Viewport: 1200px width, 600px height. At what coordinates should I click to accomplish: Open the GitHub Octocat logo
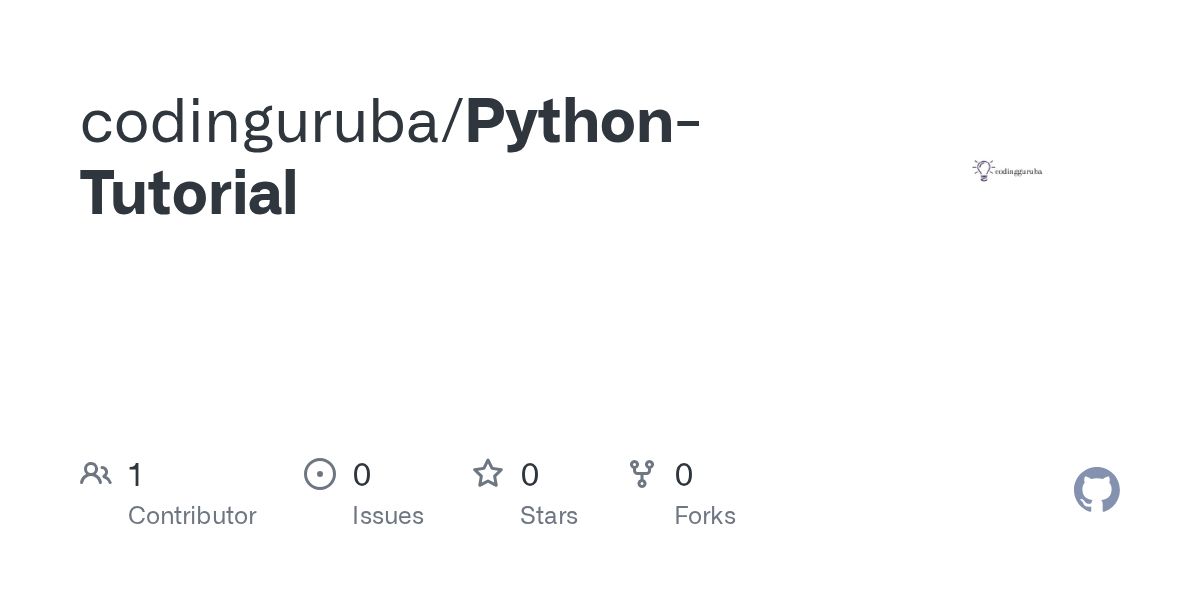pos(1097,490)
